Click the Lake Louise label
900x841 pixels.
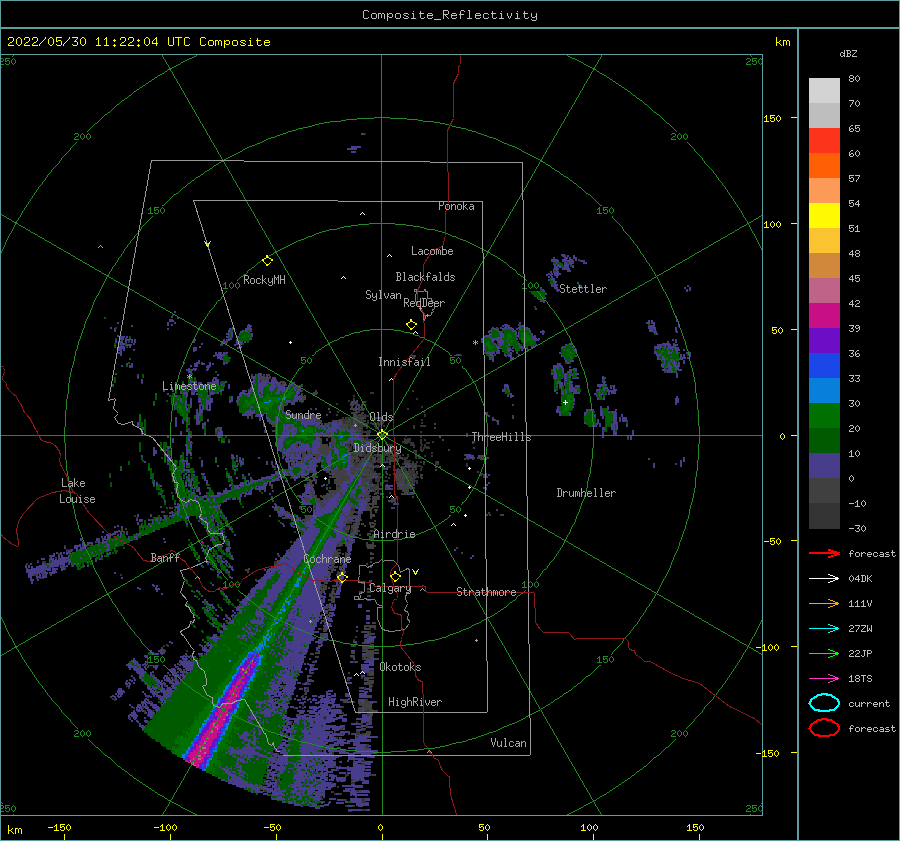[77, 491]
